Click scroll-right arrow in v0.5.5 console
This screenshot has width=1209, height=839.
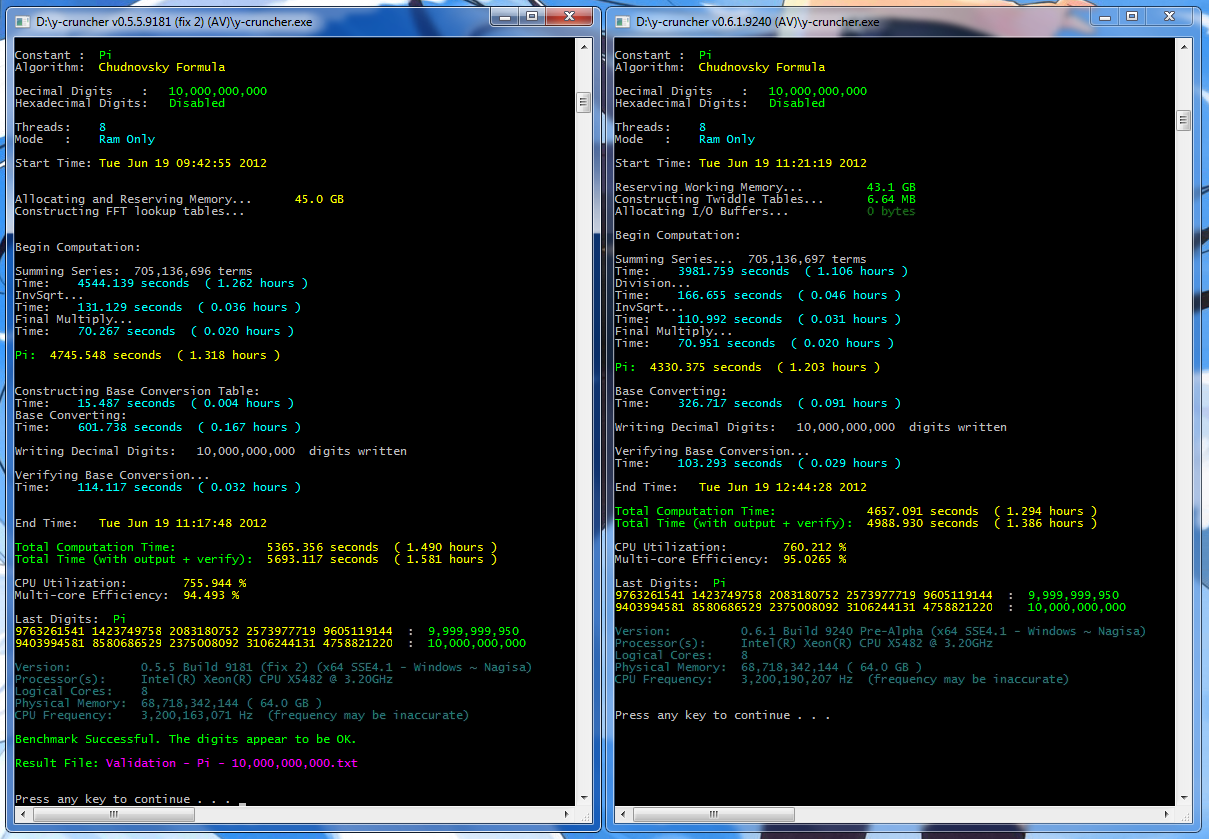click(567, 813)
